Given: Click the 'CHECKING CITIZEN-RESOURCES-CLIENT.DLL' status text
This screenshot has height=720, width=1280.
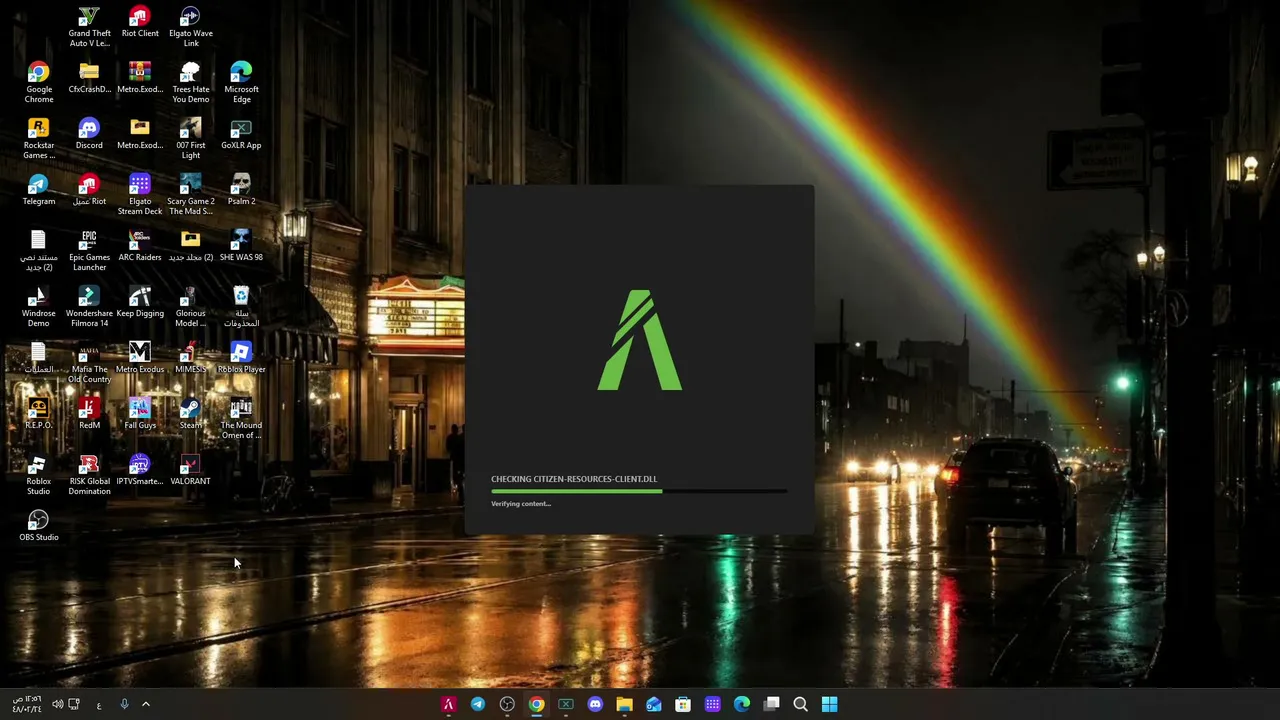Looking at the screenshot, I should (574, 479).
